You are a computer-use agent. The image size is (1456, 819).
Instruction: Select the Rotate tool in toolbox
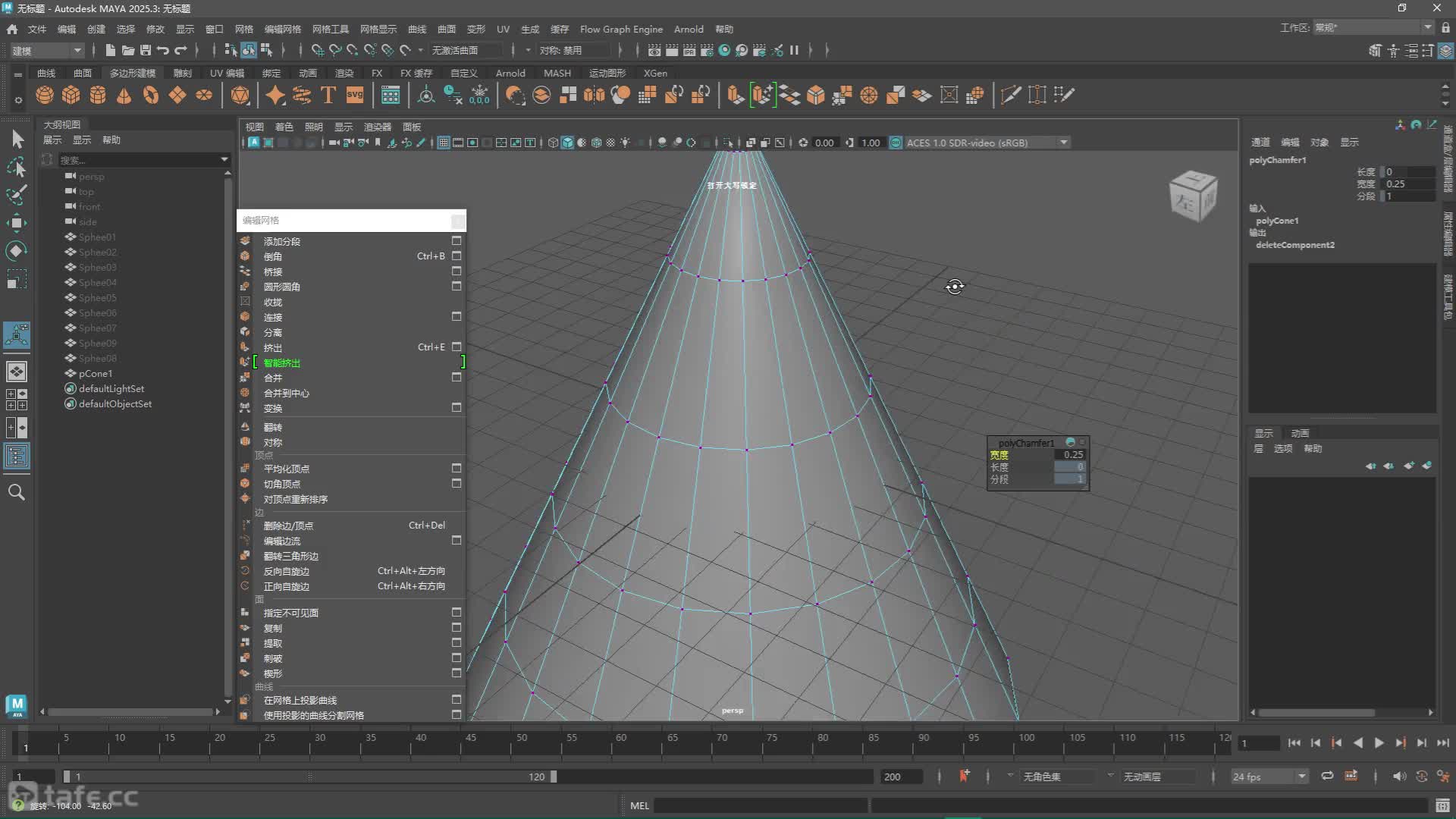pyautogui.click(x=17, y=250)
